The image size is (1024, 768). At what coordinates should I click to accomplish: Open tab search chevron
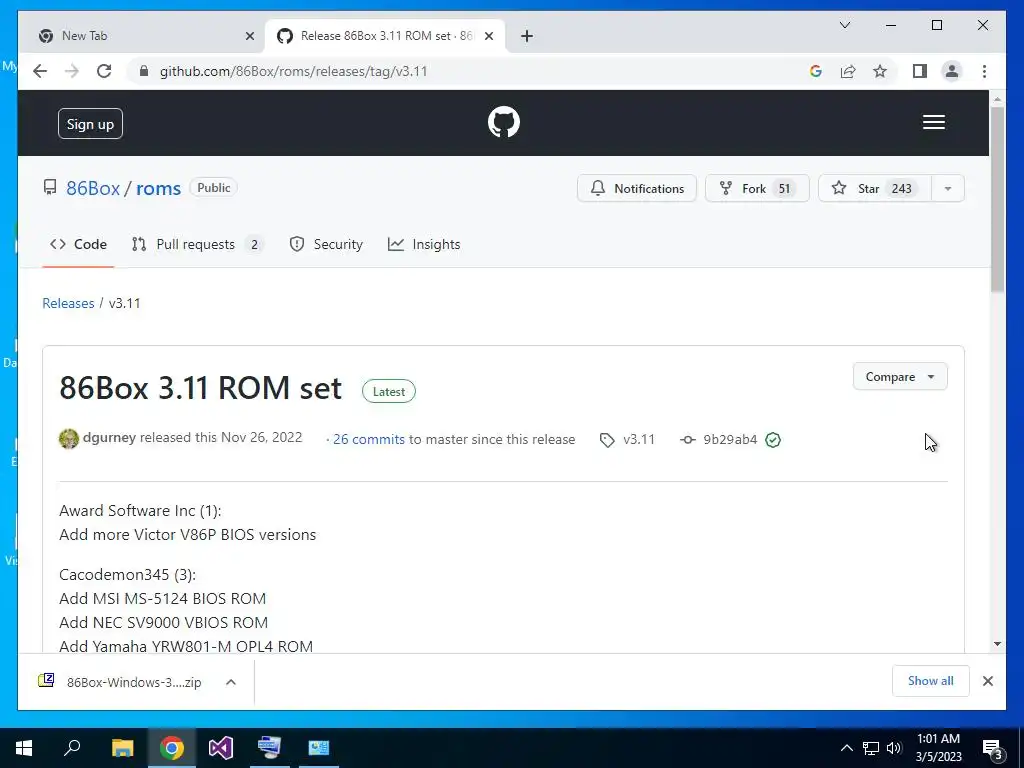844,25
